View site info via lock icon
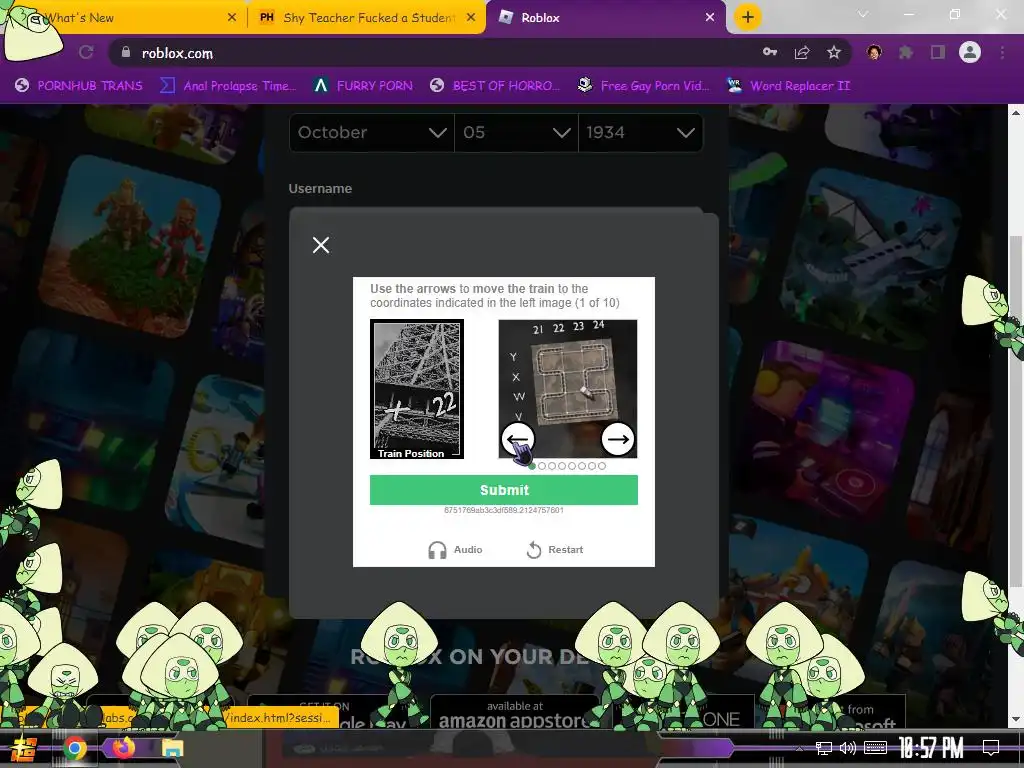1024x768 pixels. [125, 52]
